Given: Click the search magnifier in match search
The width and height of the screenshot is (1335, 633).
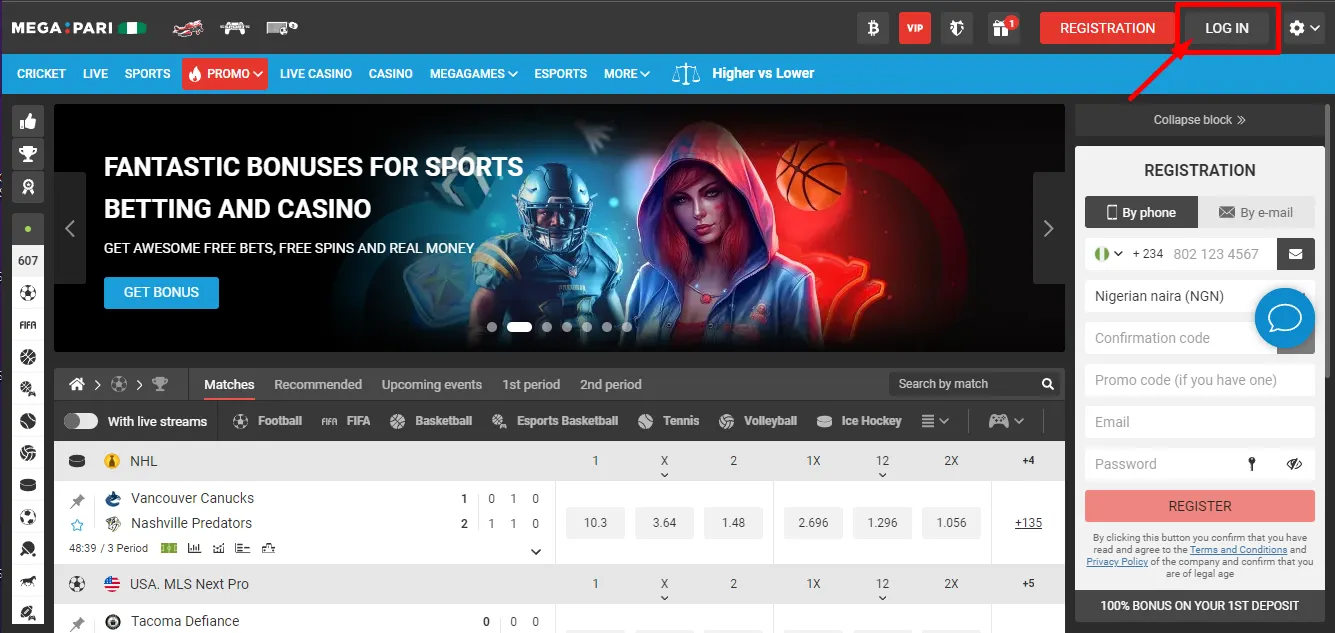Looking at the screenshot, I should (x=1047, y=384).
